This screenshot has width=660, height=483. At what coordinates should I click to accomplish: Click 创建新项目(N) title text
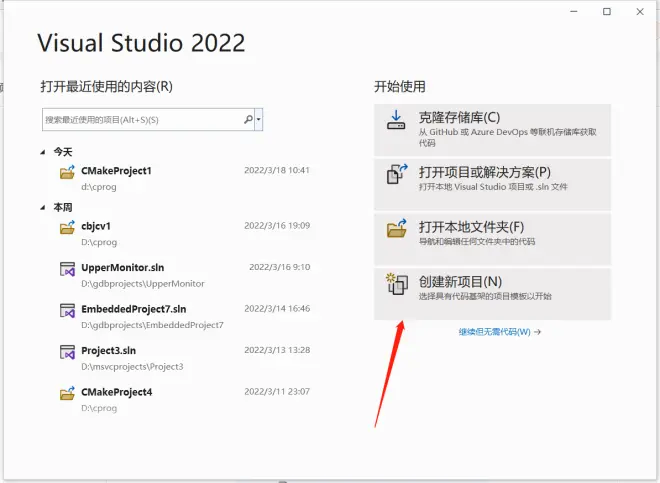pyautogui.click(x=460, y=282)
